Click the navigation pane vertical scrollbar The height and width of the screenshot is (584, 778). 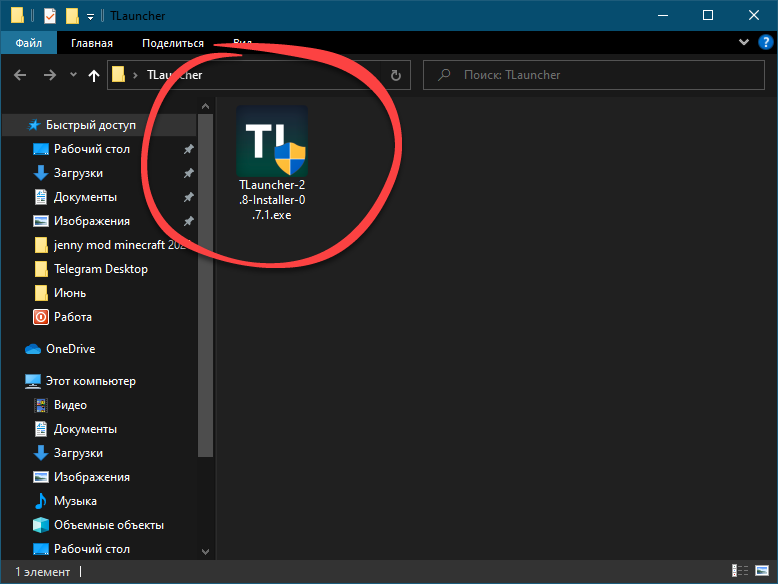click(206, 300)
